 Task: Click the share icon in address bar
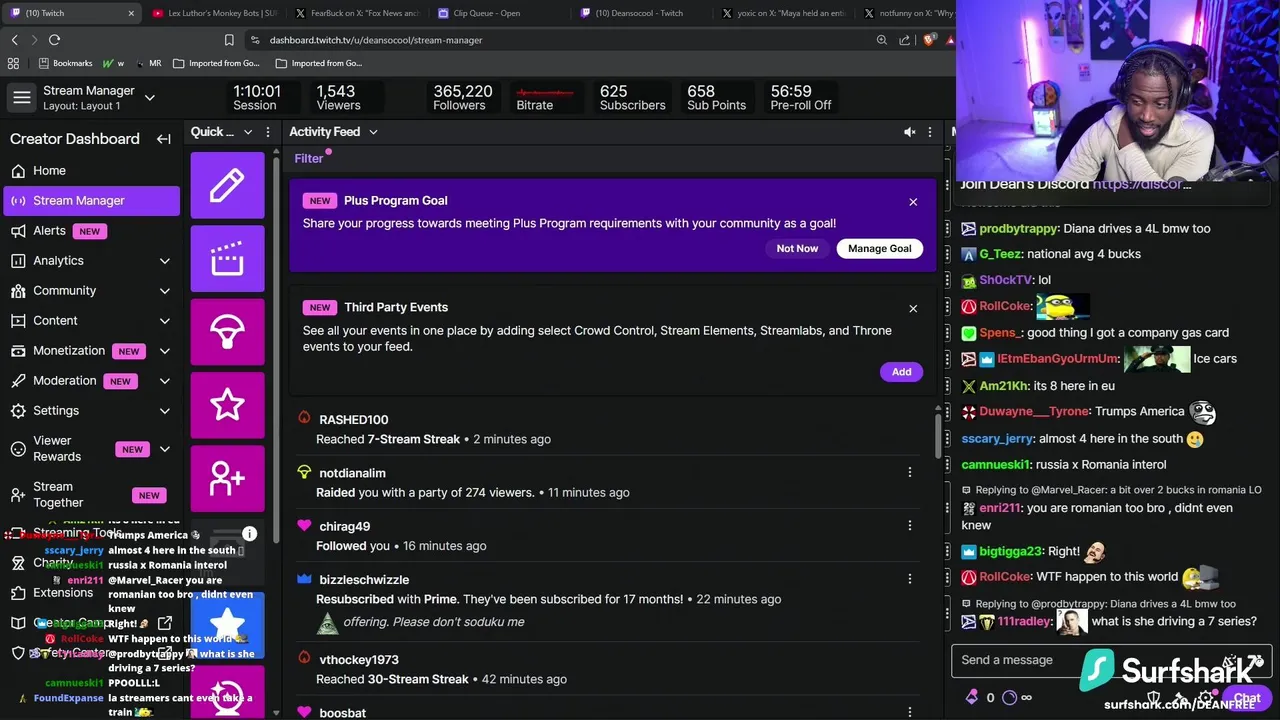pyautogui.click(x=905, y=40)
